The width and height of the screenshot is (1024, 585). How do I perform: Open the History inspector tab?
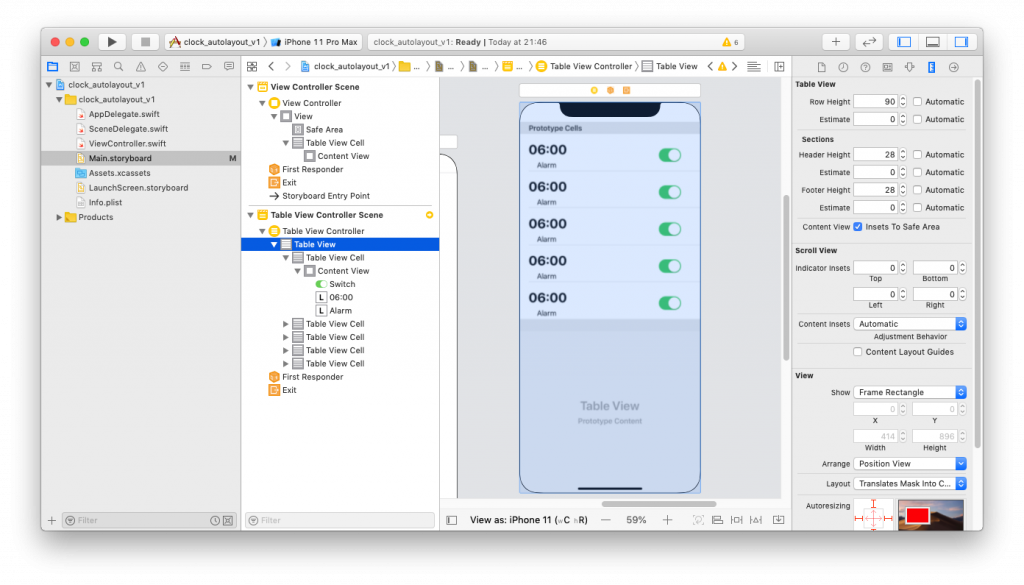pos(843,67)
